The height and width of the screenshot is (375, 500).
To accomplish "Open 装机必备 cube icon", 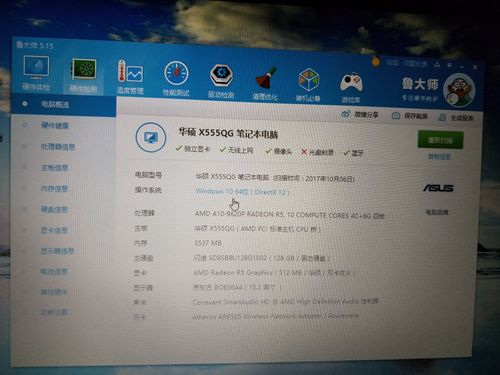I will (308, 80).
